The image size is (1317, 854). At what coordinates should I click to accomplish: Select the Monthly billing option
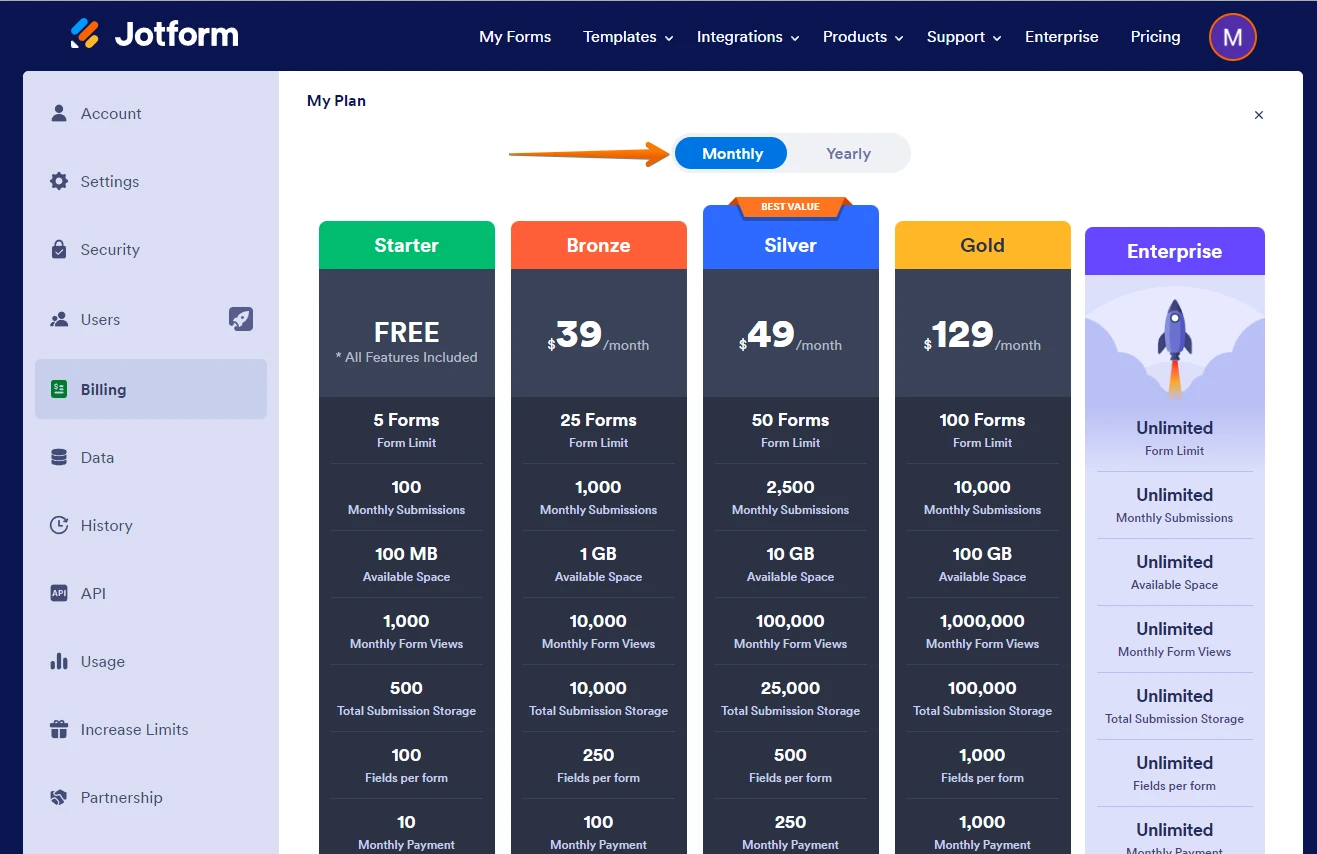731,153
